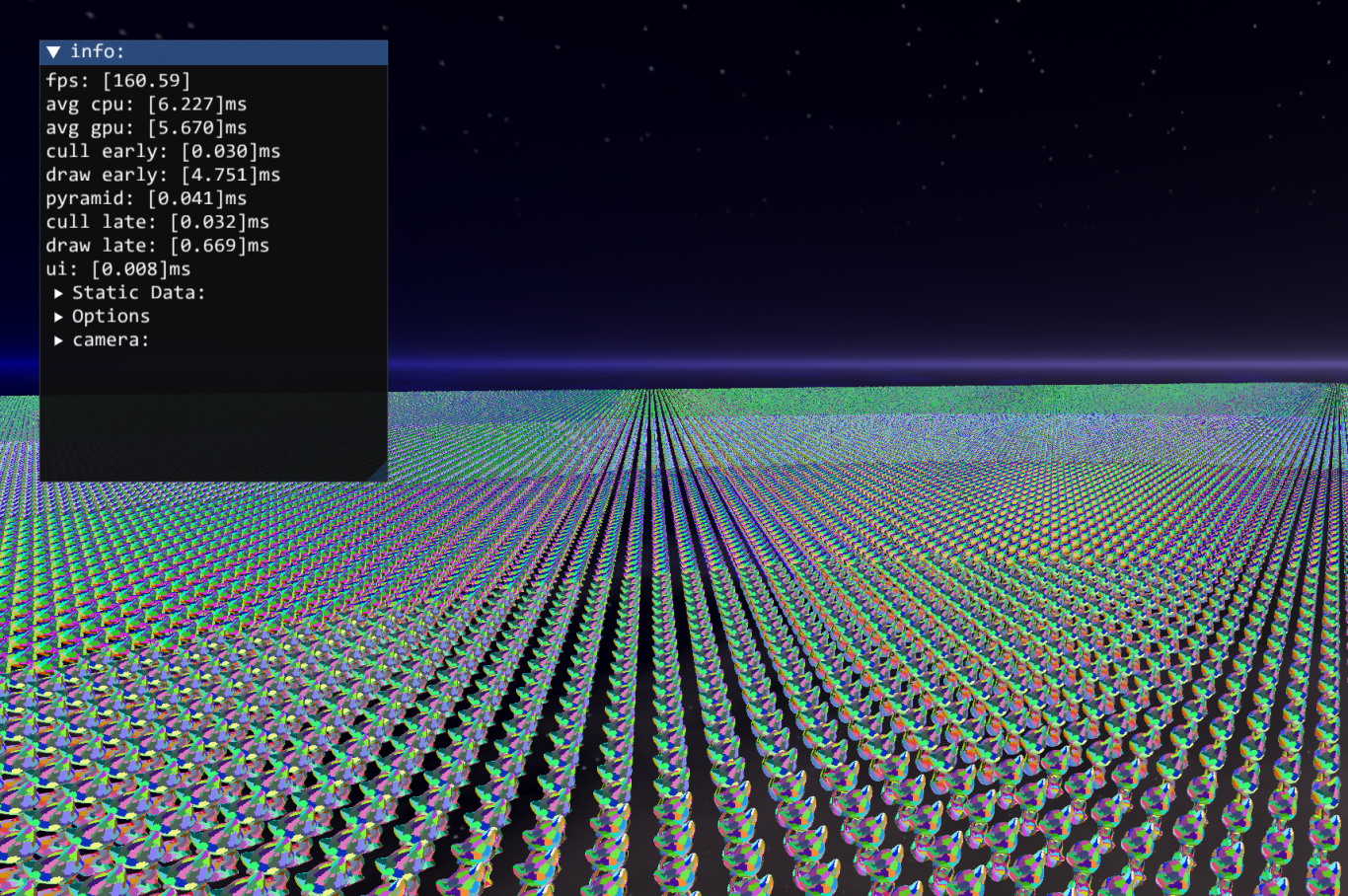Click the pyramid: [0.041]ms line
Viewport: 1348px width, 896px height.
[x=146, y=199]
